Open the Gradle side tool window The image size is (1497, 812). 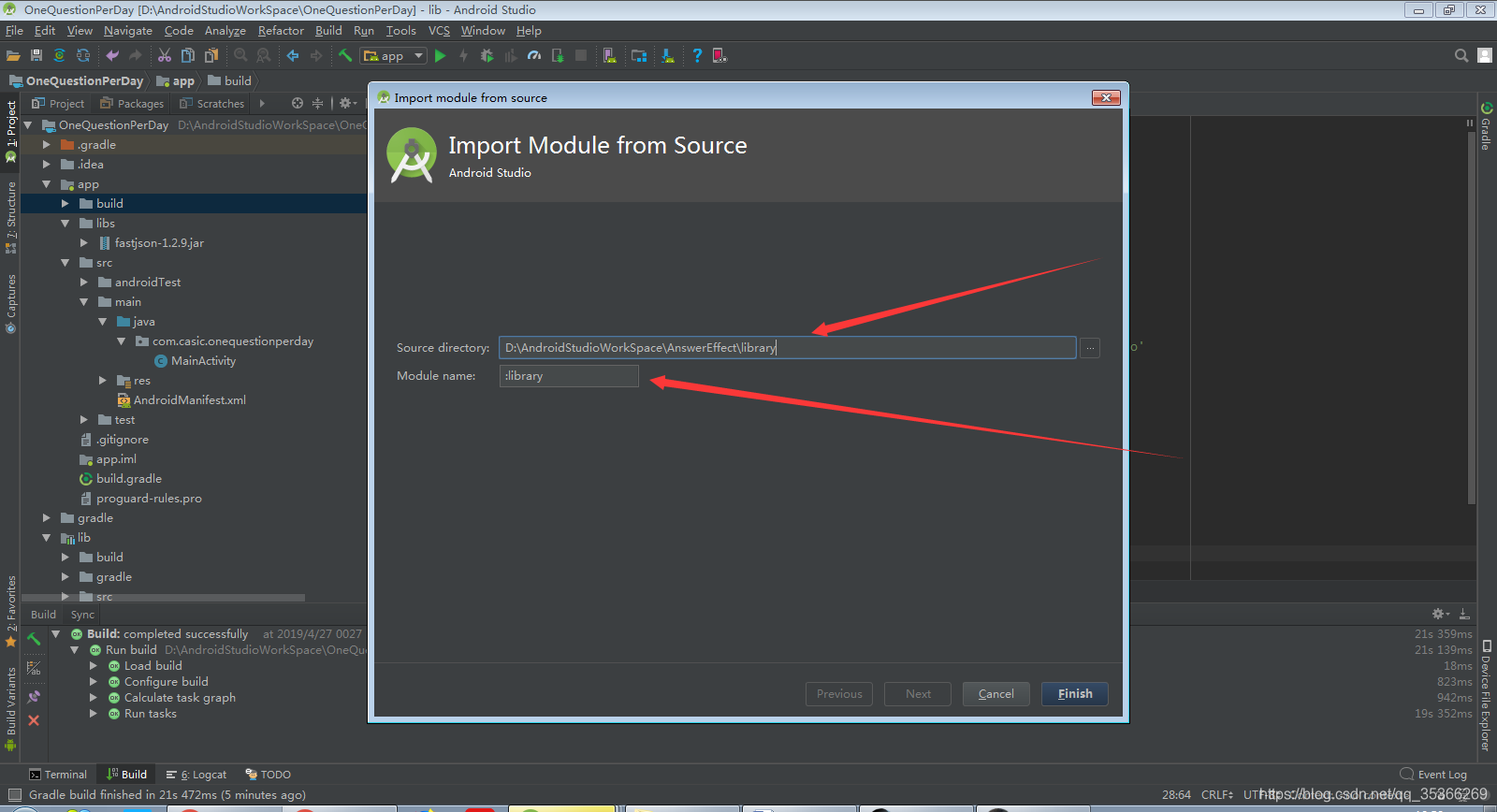(x=1486, y=125)
